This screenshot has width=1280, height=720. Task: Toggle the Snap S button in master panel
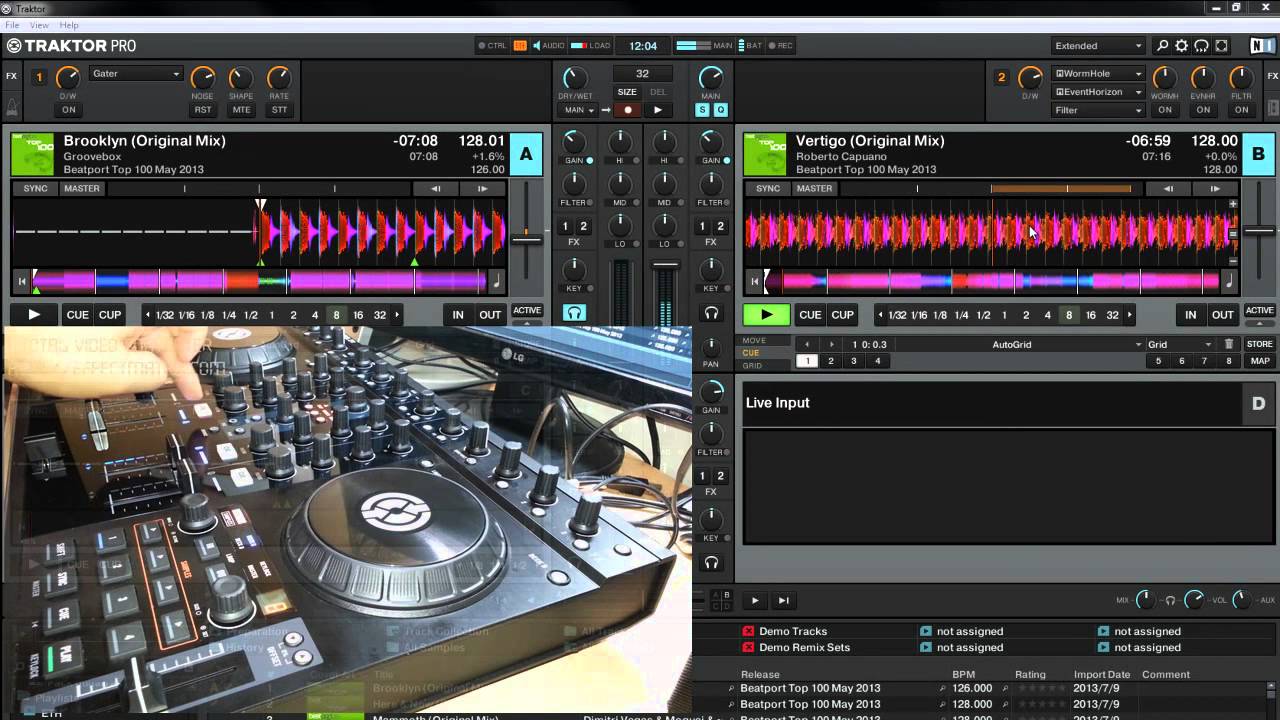click(x=702, y=110)
